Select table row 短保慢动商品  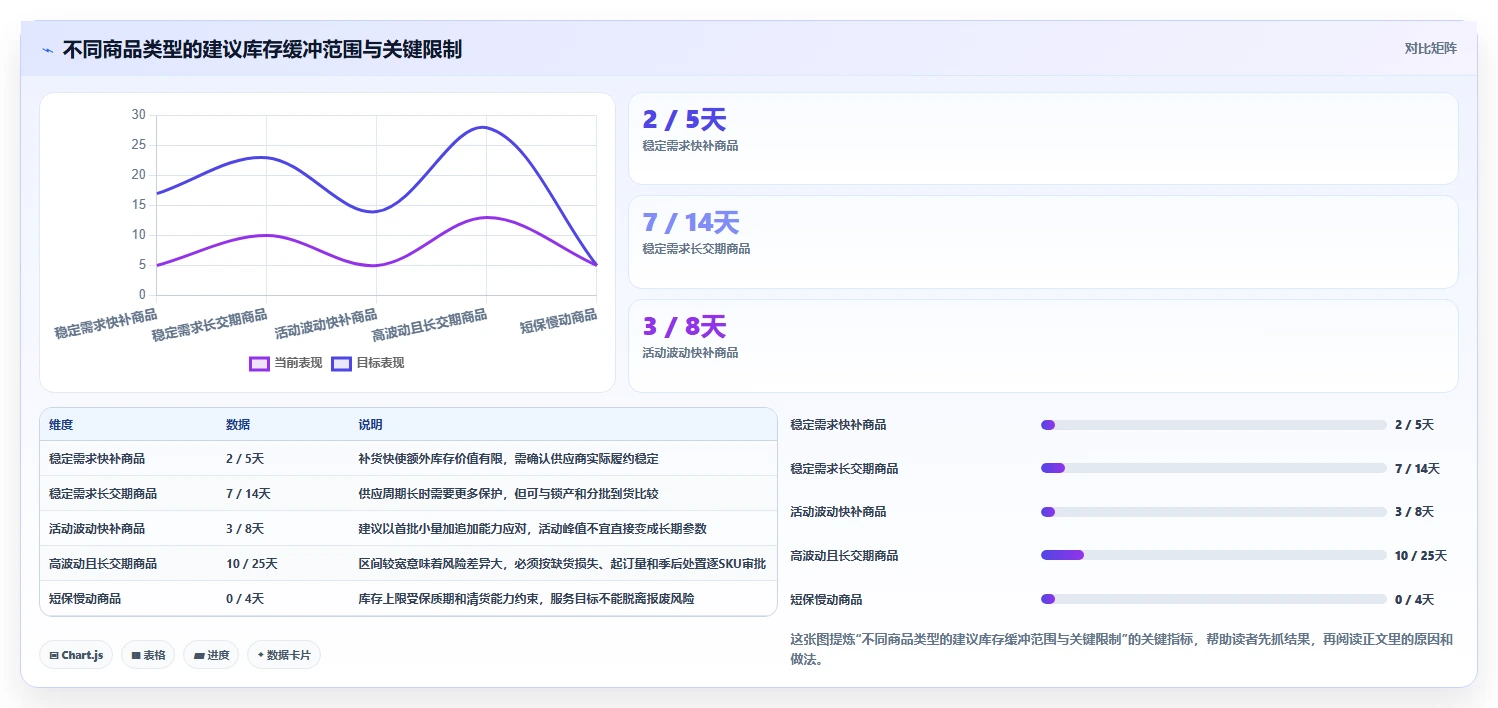[x=408, y=598]
